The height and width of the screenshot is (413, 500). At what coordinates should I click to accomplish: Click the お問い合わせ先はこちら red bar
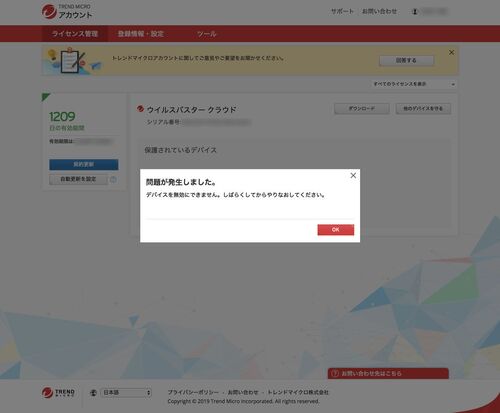click(388, 373)
